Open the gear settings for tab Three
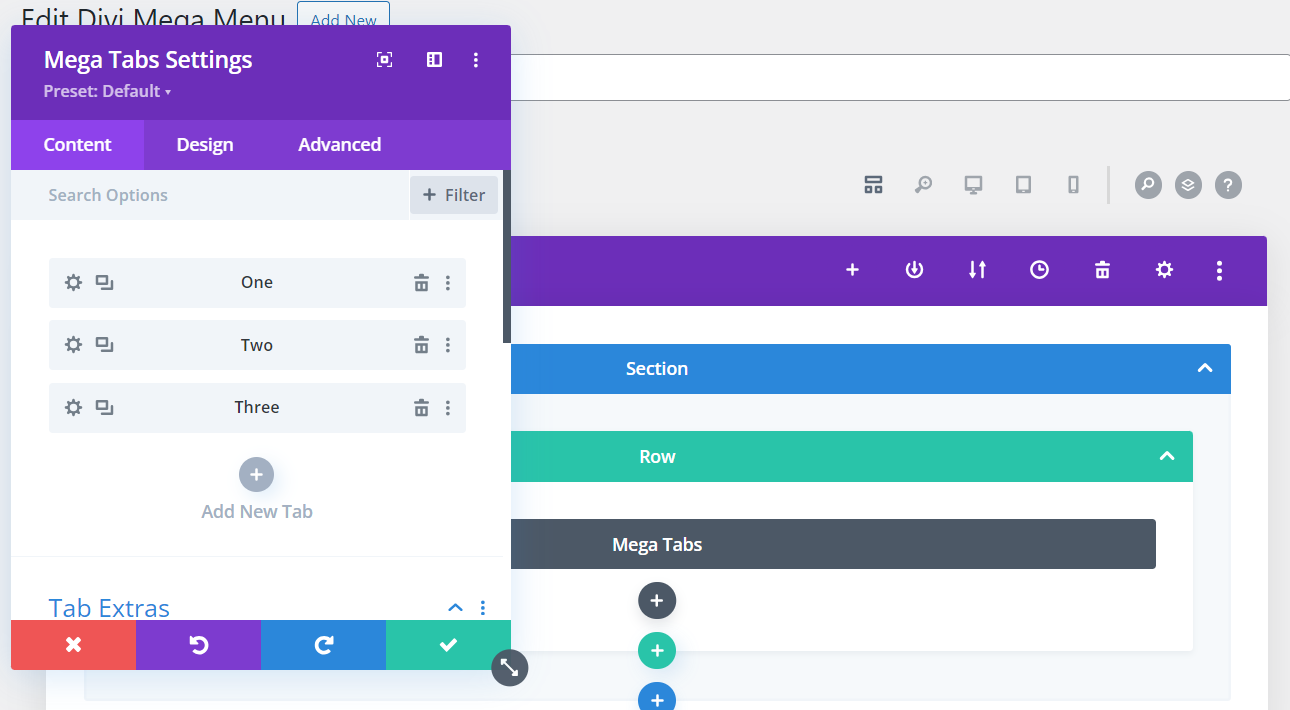This screenshot has height=710, width=1290. pyautogui.click(x=72, y=407)
